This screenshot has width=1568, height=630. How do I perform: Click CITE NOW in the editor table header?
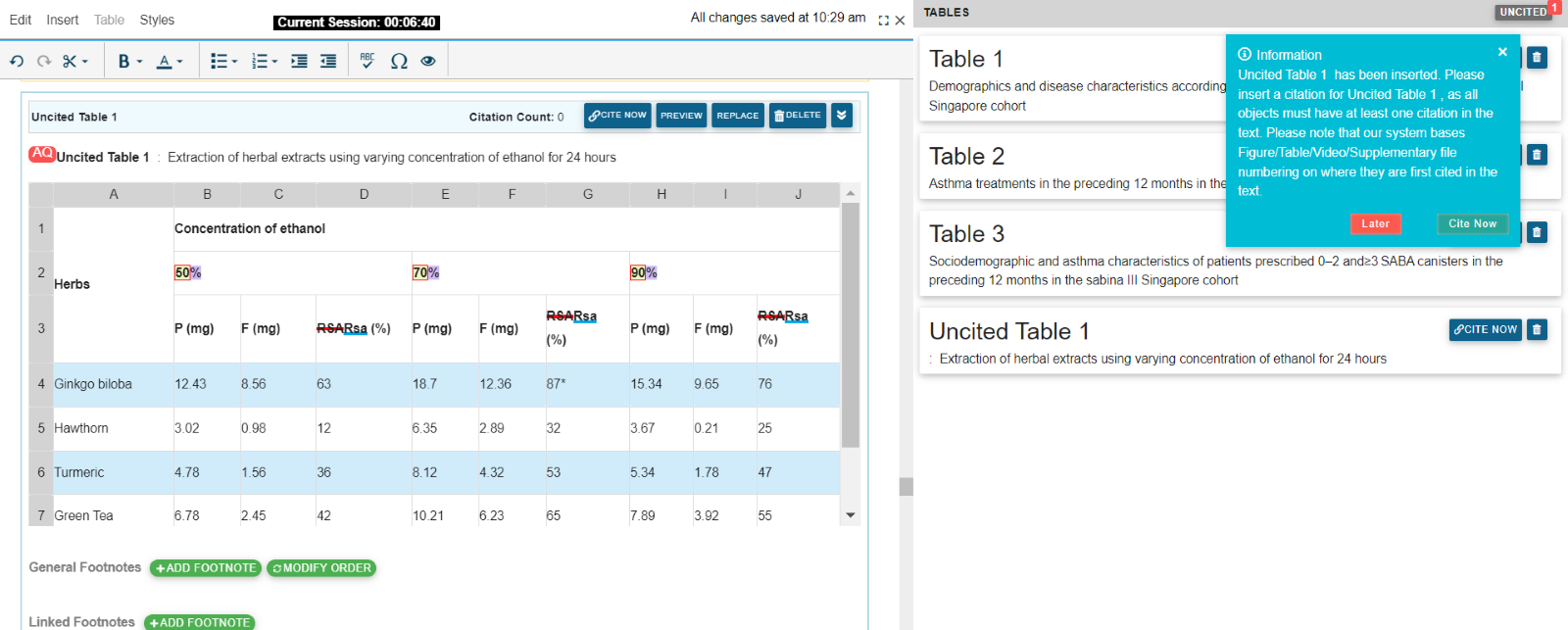[x=618, y=116]
